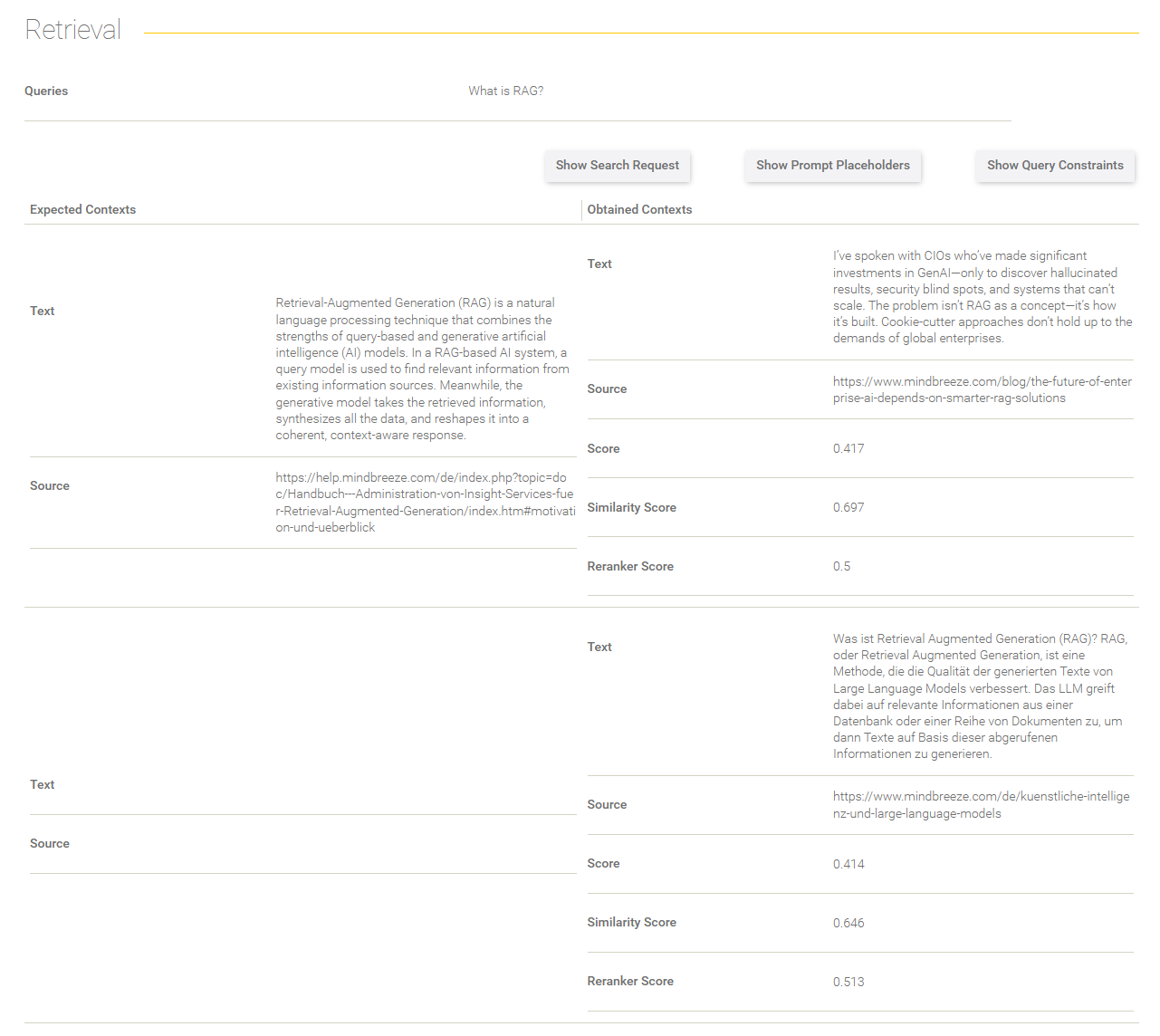This screenshot has height=1036, width=1160.
Task: Click the reranker score value 0.5
Action: coord(842,567)
